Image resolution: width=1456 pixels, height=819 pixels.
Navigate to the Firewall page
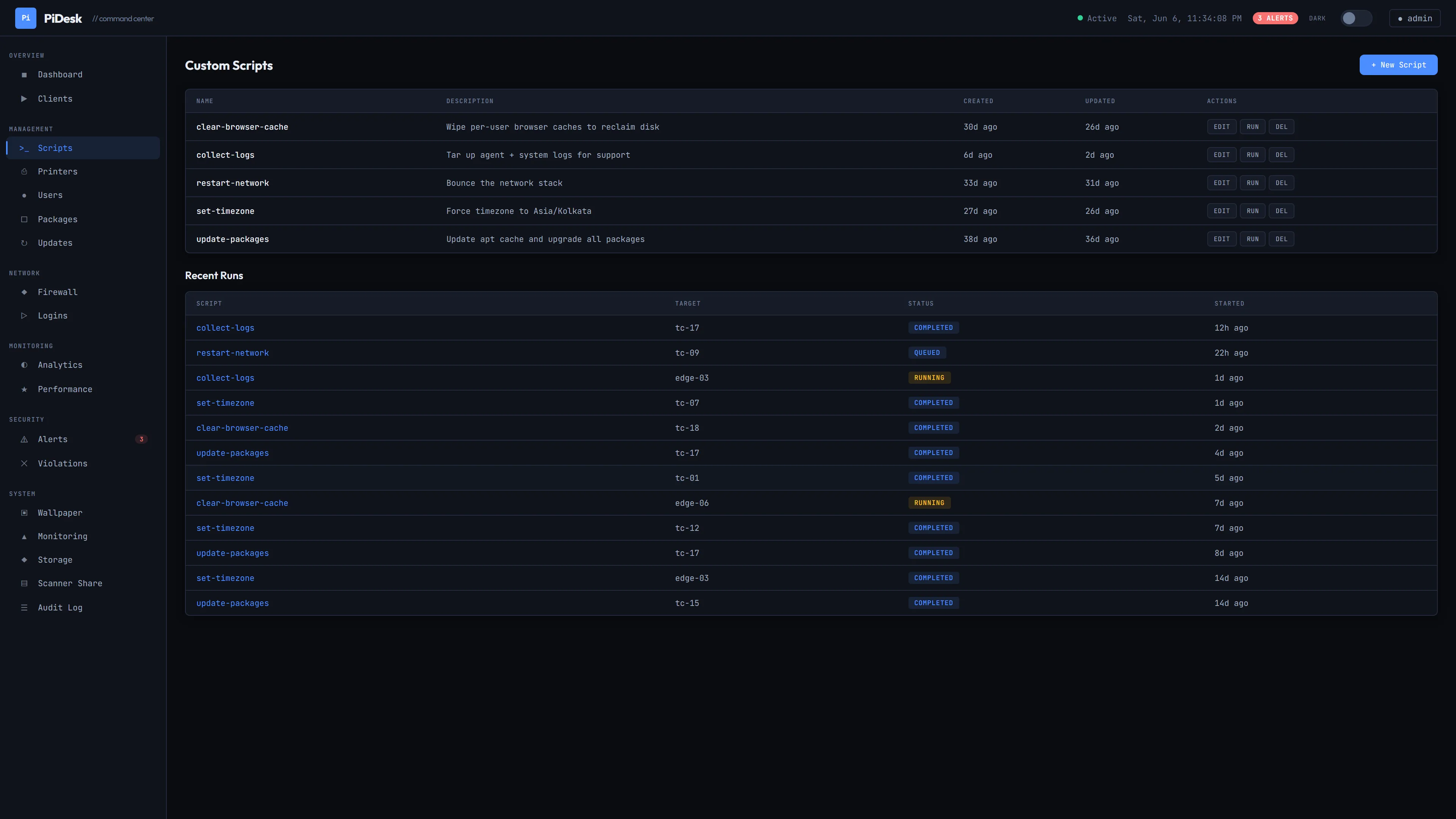tap(83, 292)
